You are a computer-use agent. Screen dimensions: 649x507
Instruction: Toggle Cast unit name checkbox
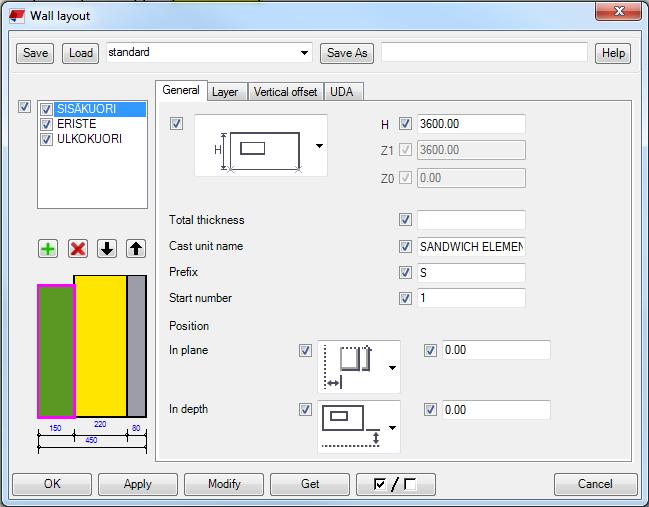[x=405, y=246]
